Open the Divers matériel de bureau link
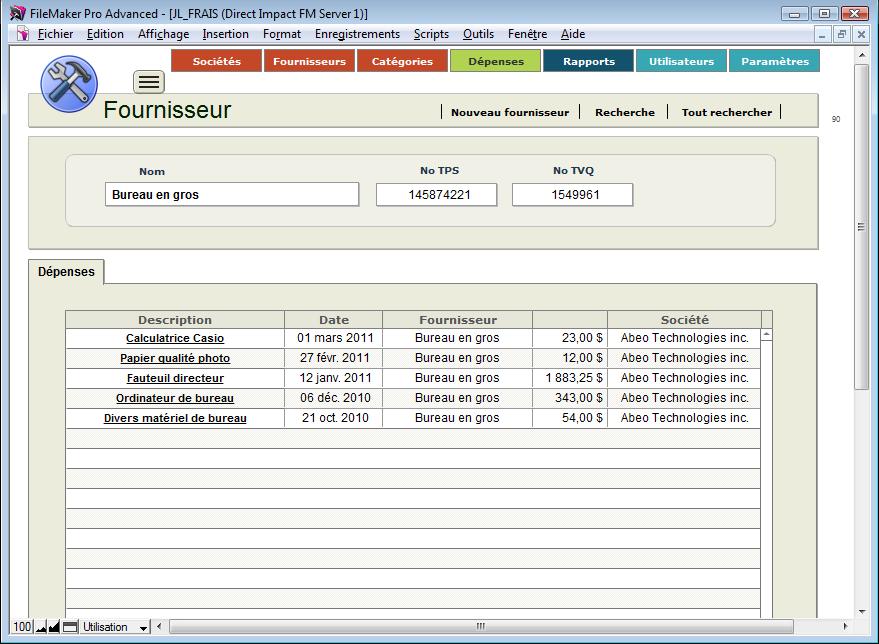Viewport: 879px width, 644px height. (x=175, y=418)
